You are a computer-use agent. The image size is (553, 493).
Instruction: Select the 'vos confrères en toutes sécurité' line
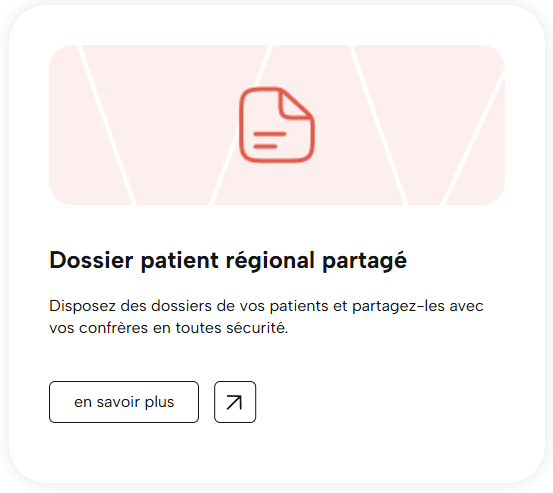169,328
